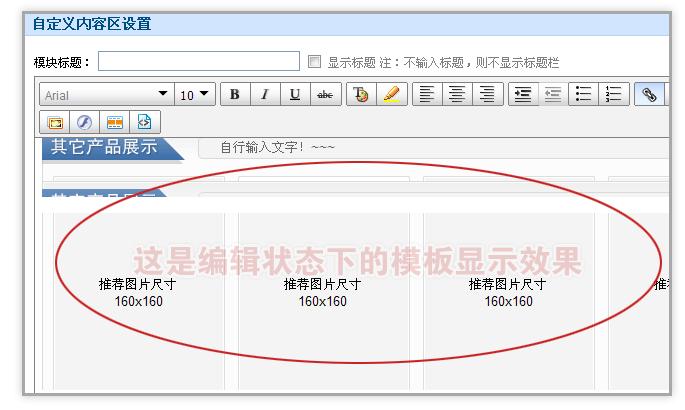The image size is (685, 410).
Task: Insert a hyperlink with the link icon
Action: pos(649,95)
